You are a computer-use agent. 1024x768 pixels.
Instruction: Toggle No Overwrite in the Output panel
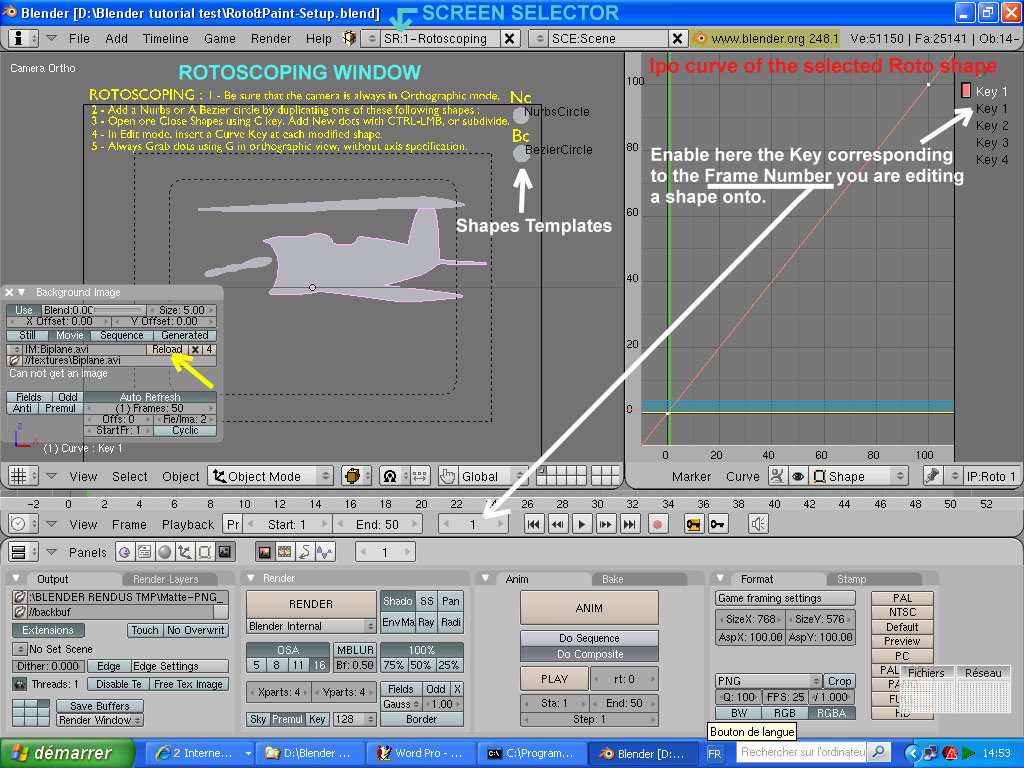[x=196, y=630]
